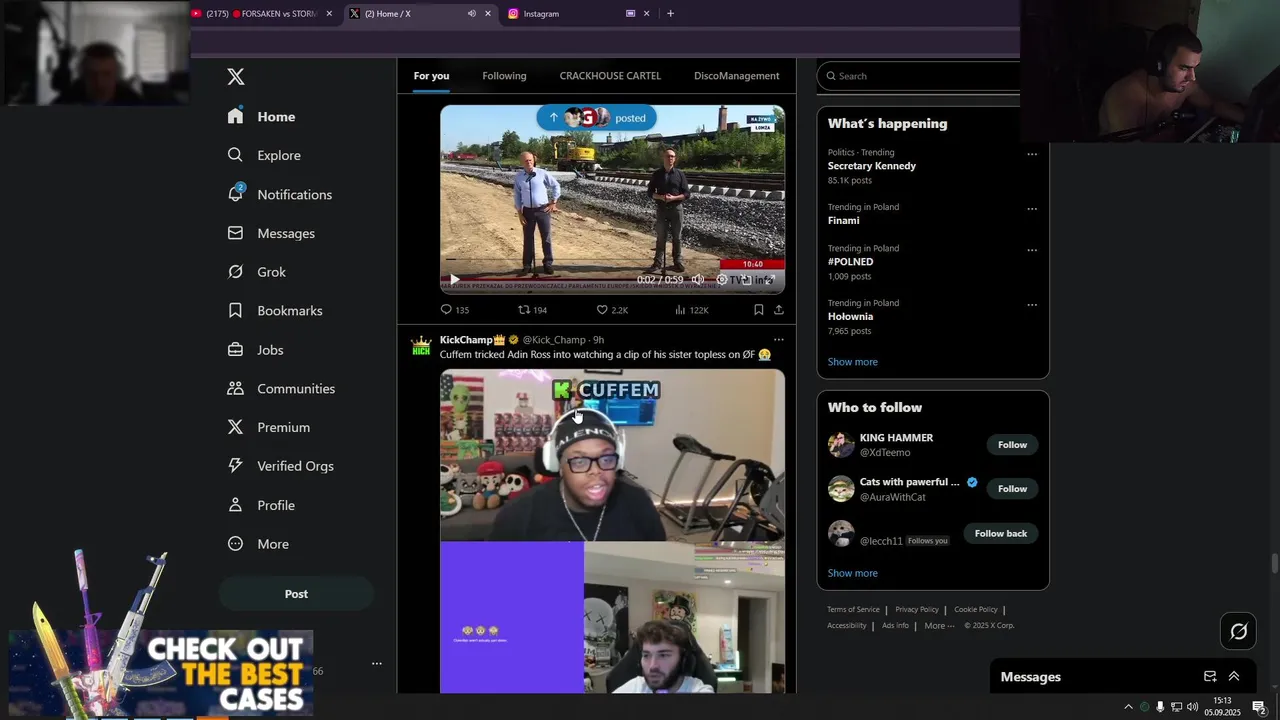View analytics showing 122K views
This screenshot has height=720, width=1280.
click(692, 310)
